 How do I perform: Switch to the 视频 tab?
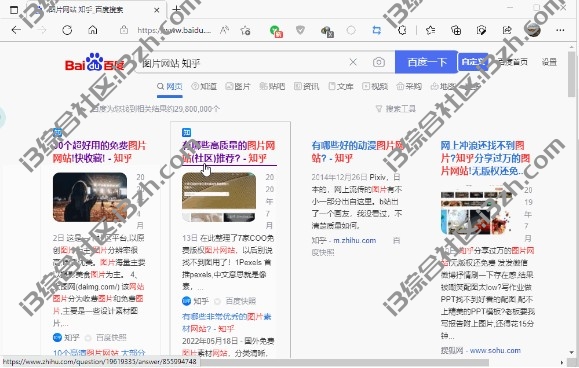coord(375,86)
